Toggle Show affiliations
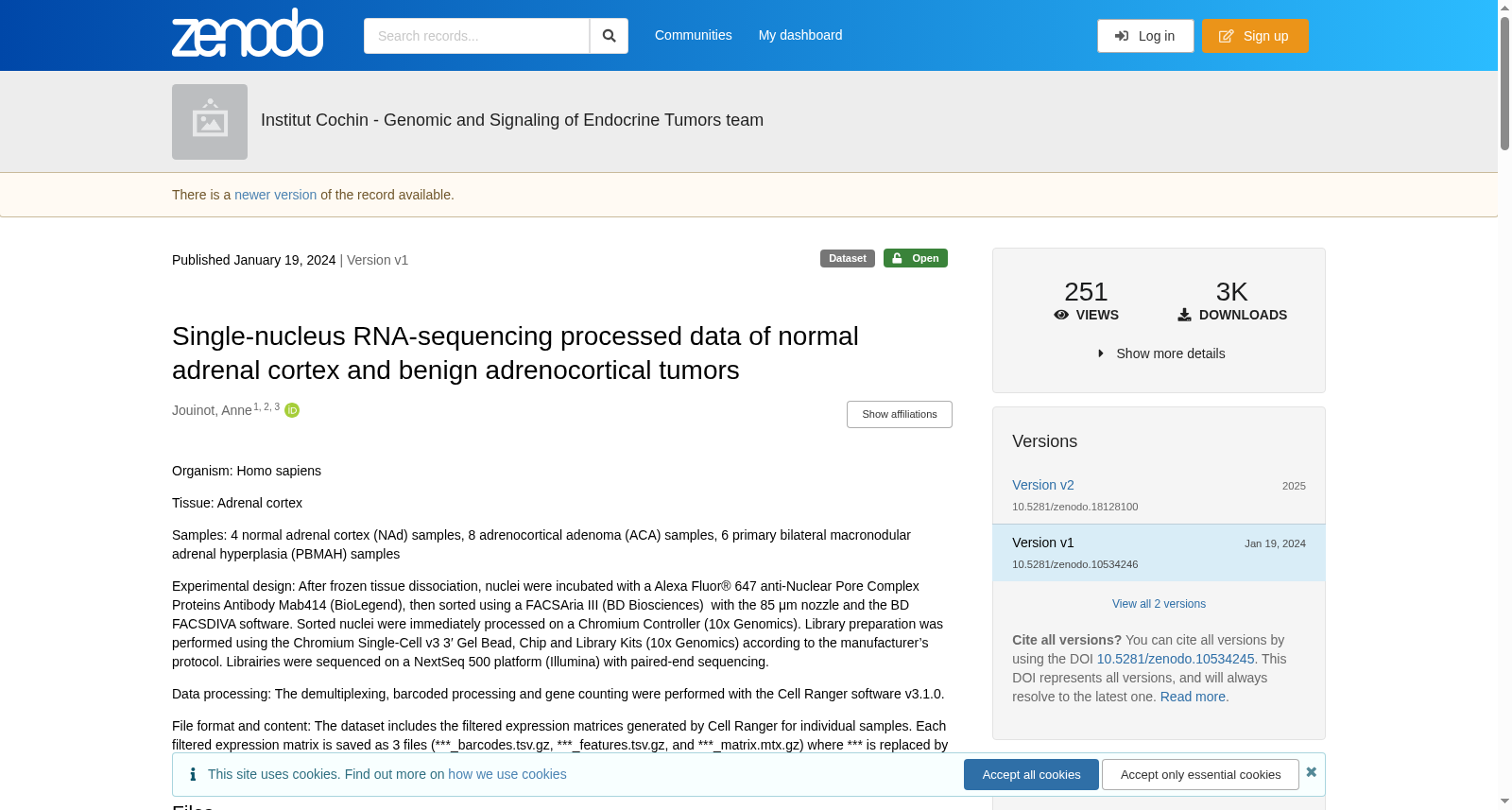 coord(900,414)
